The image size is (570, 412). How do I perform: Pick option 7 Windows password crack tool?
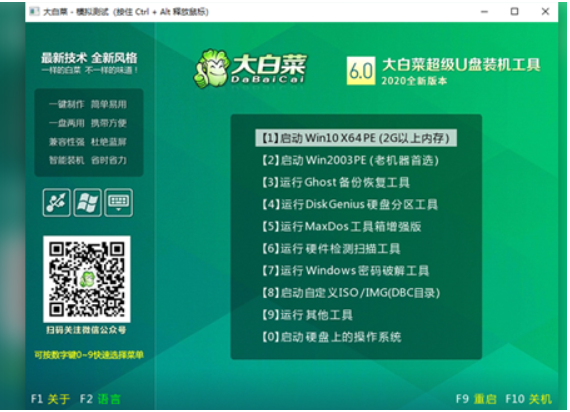[x=345, y=271]
